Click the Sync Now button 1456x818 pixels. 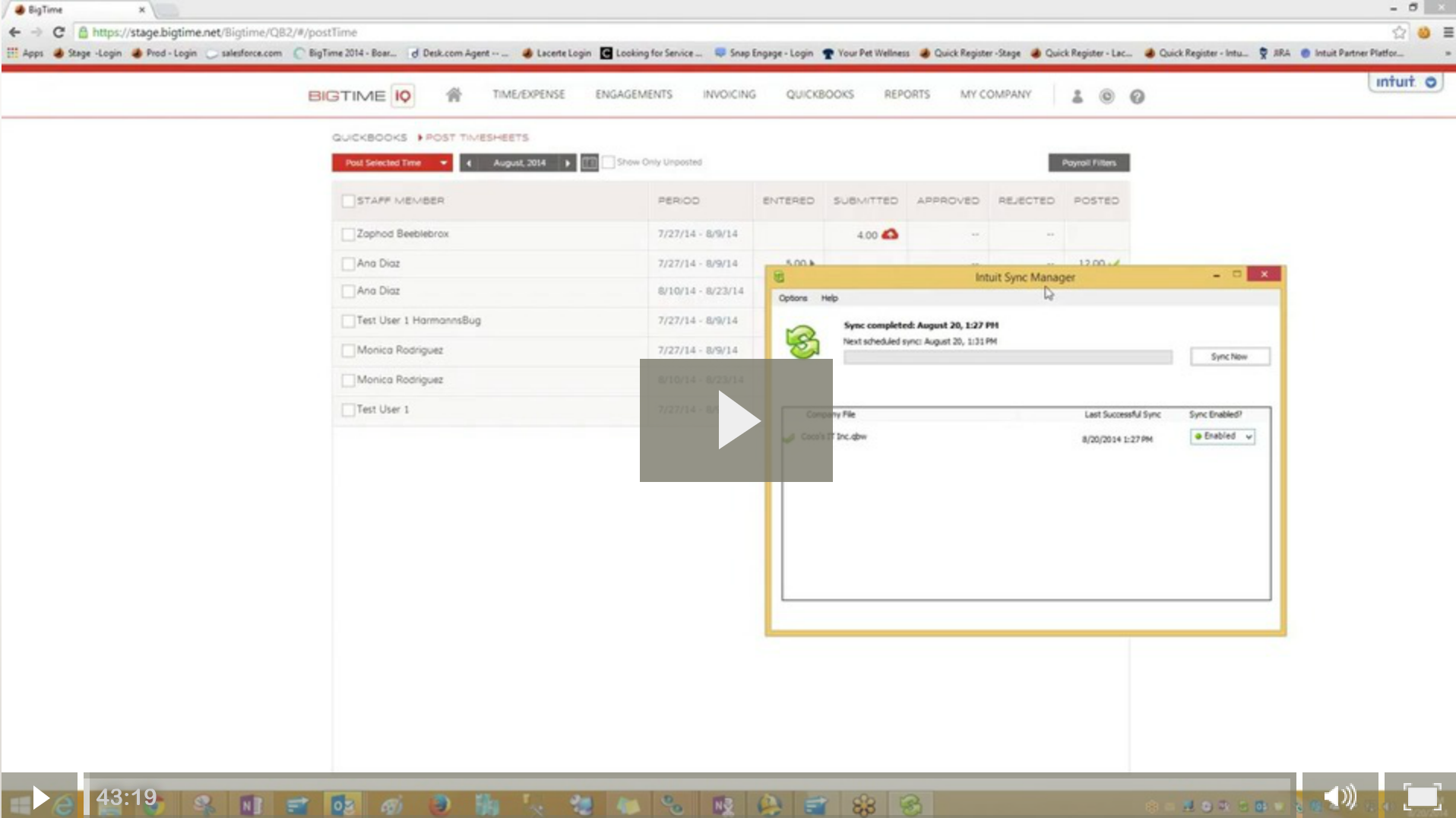(1230, 357)
